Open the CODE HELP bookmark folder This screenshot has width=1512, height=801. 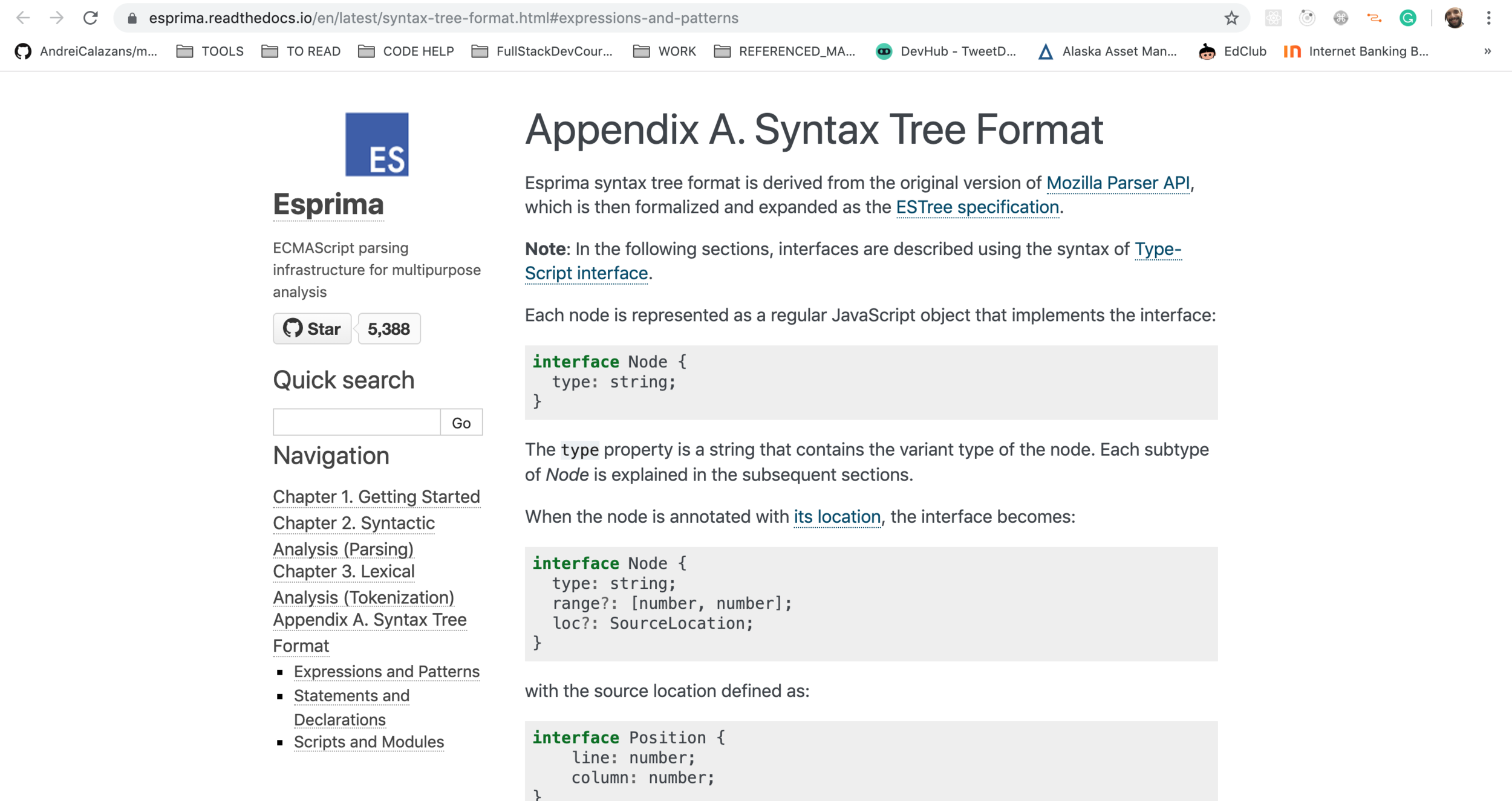406,51
